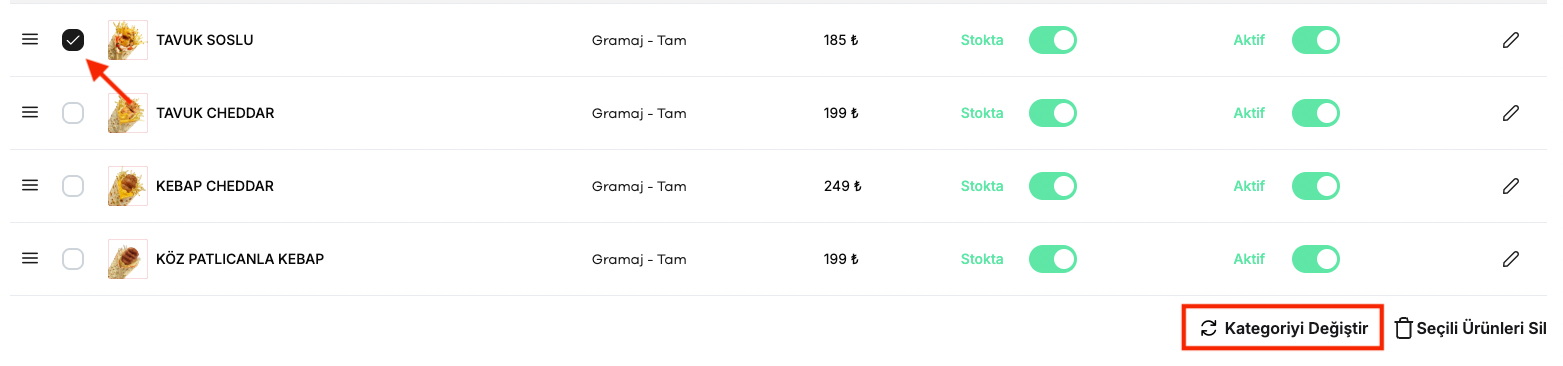1563x366 pixels.
Task: Toggle Stokta switch for TAVUK SOSLU
Action: coord(1053,40)
